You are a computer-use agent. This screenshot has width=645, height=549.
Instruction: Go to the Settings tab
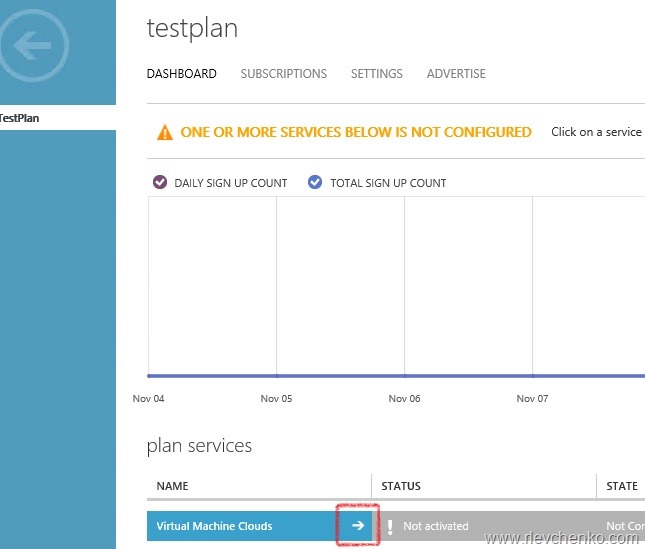pos(376,74)
